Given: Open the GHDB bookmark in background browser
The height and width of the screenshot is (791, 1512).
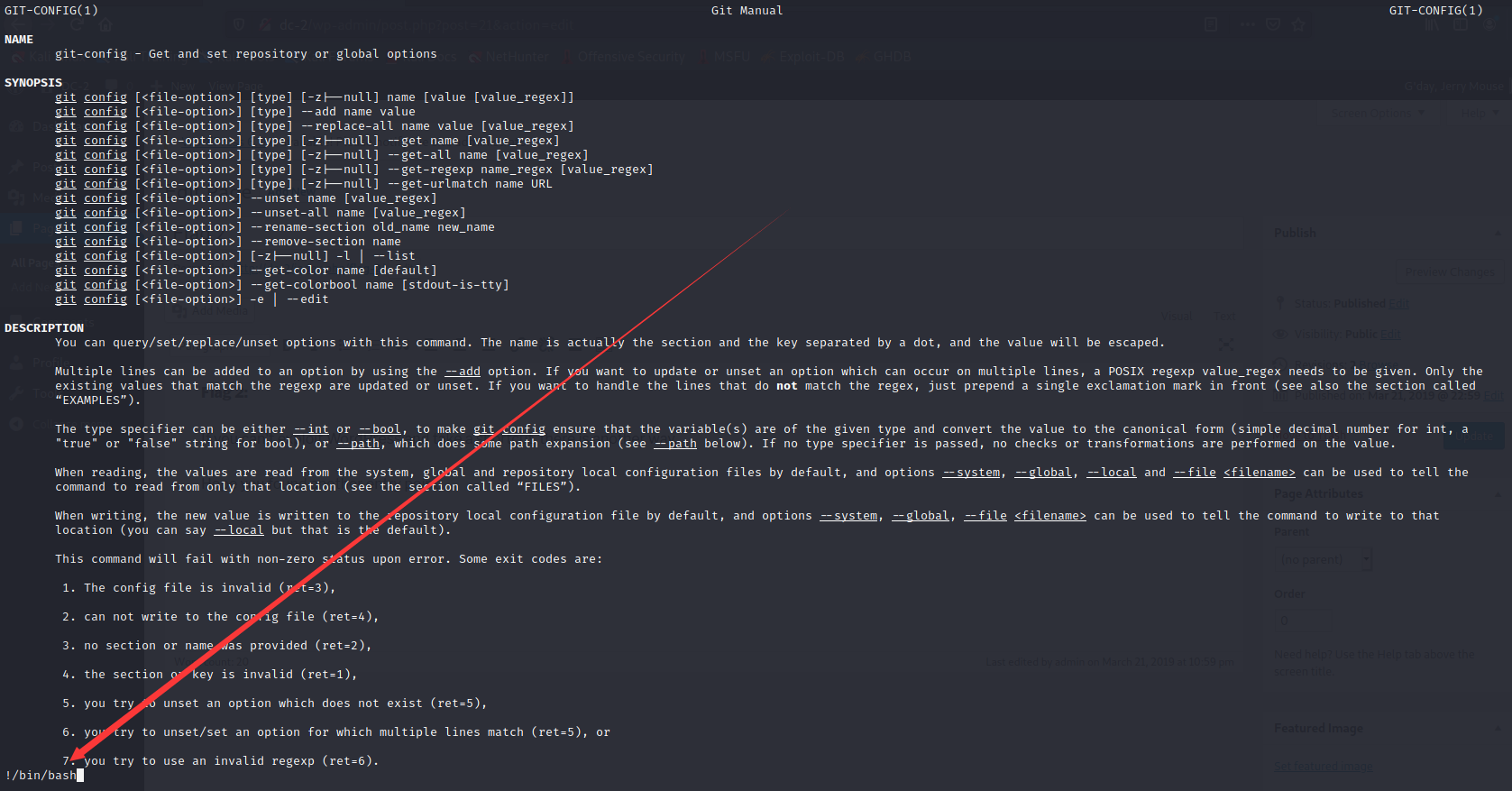Looking at the screenshot, I should pos(884,57).
